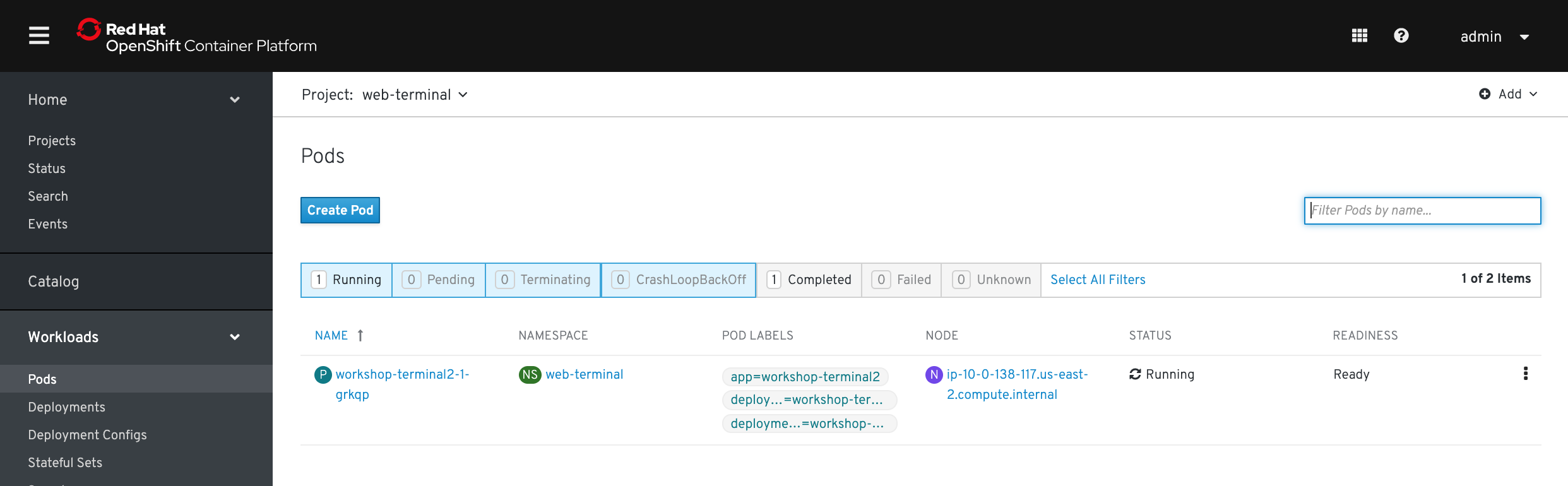Open Deployments in sidebar

click(67, 407)
